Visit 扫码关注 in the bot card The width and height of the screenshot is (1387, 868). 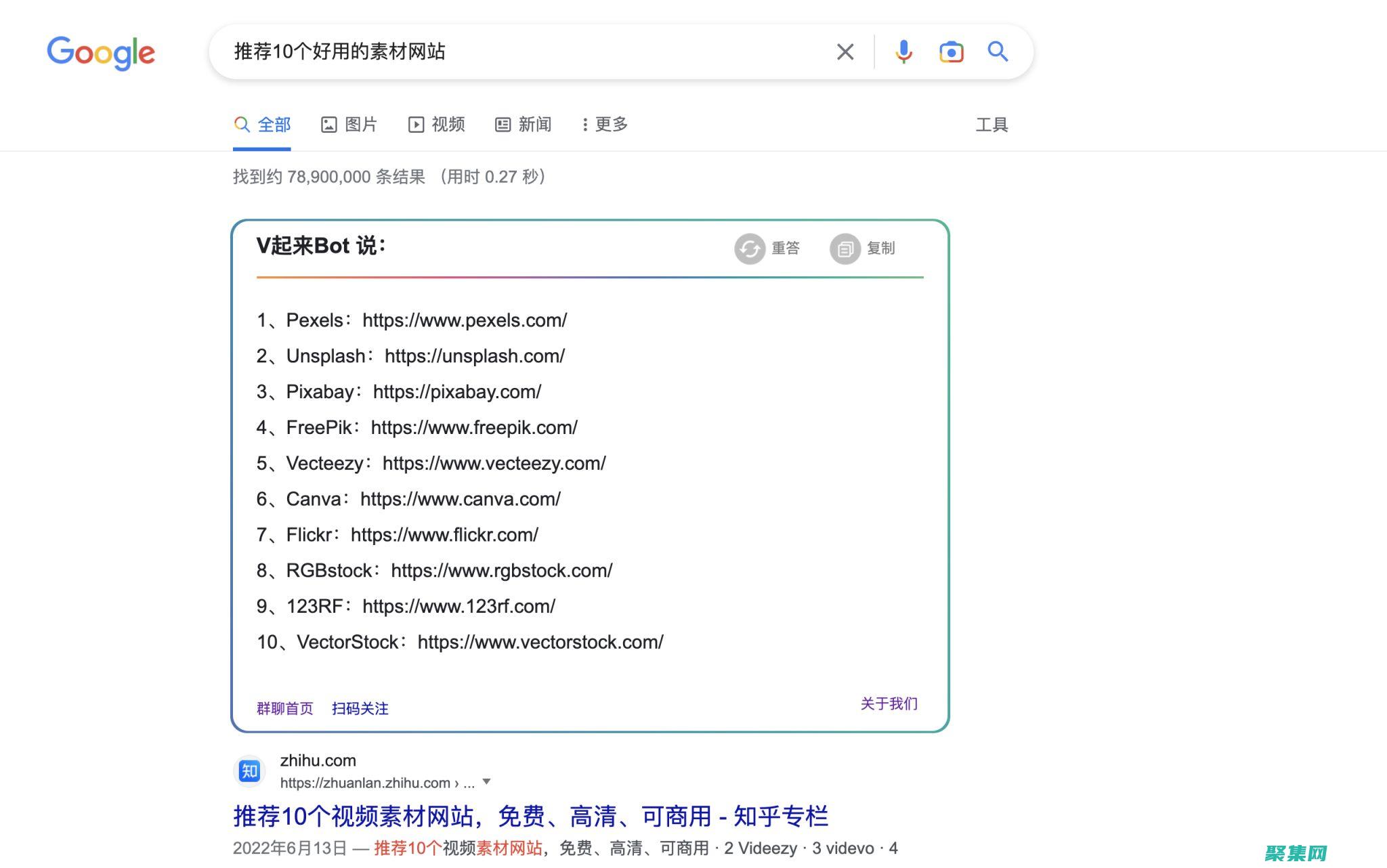[x=360, y=708]
